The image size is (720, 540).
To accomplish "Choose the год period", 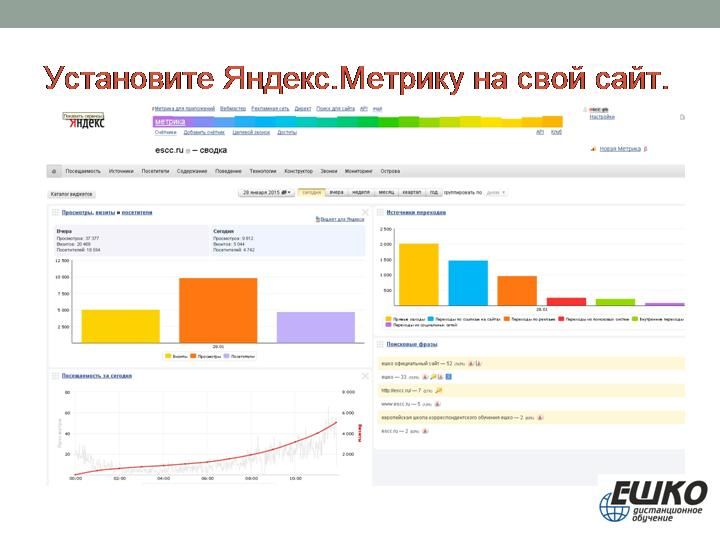I will 433,192.
